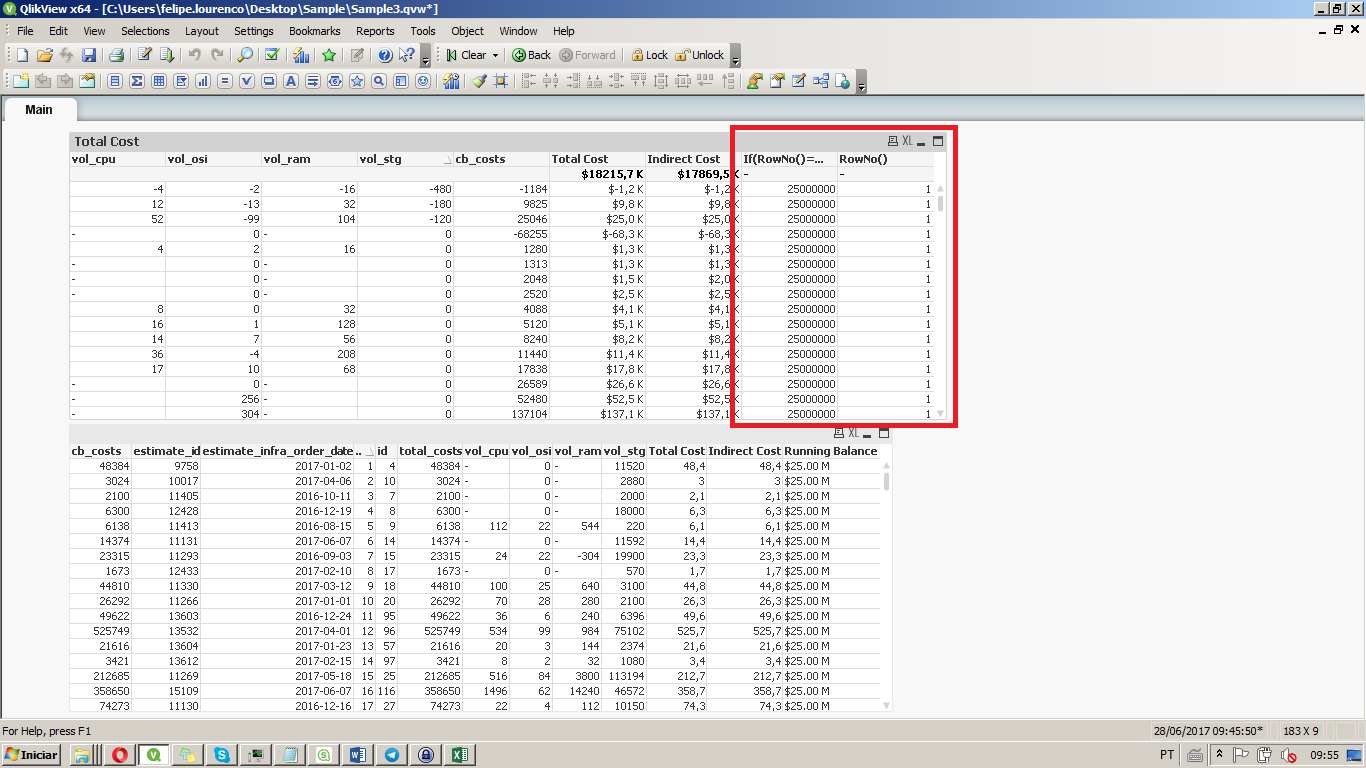
Task: Click the New document icon
Action: (21, 55)
